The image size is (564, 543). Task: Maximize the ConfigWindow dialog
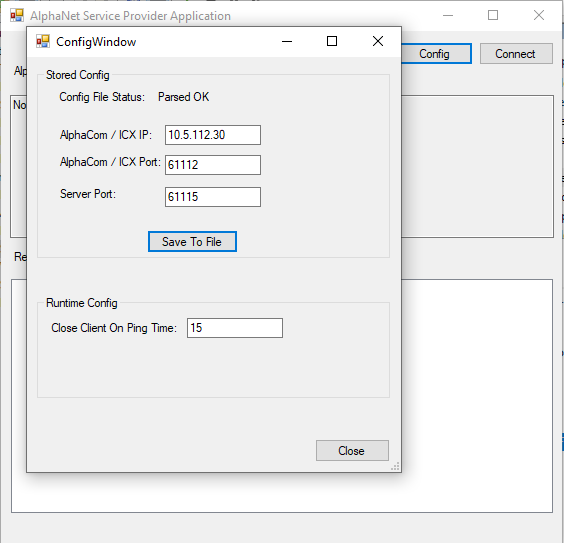[332, 41]
